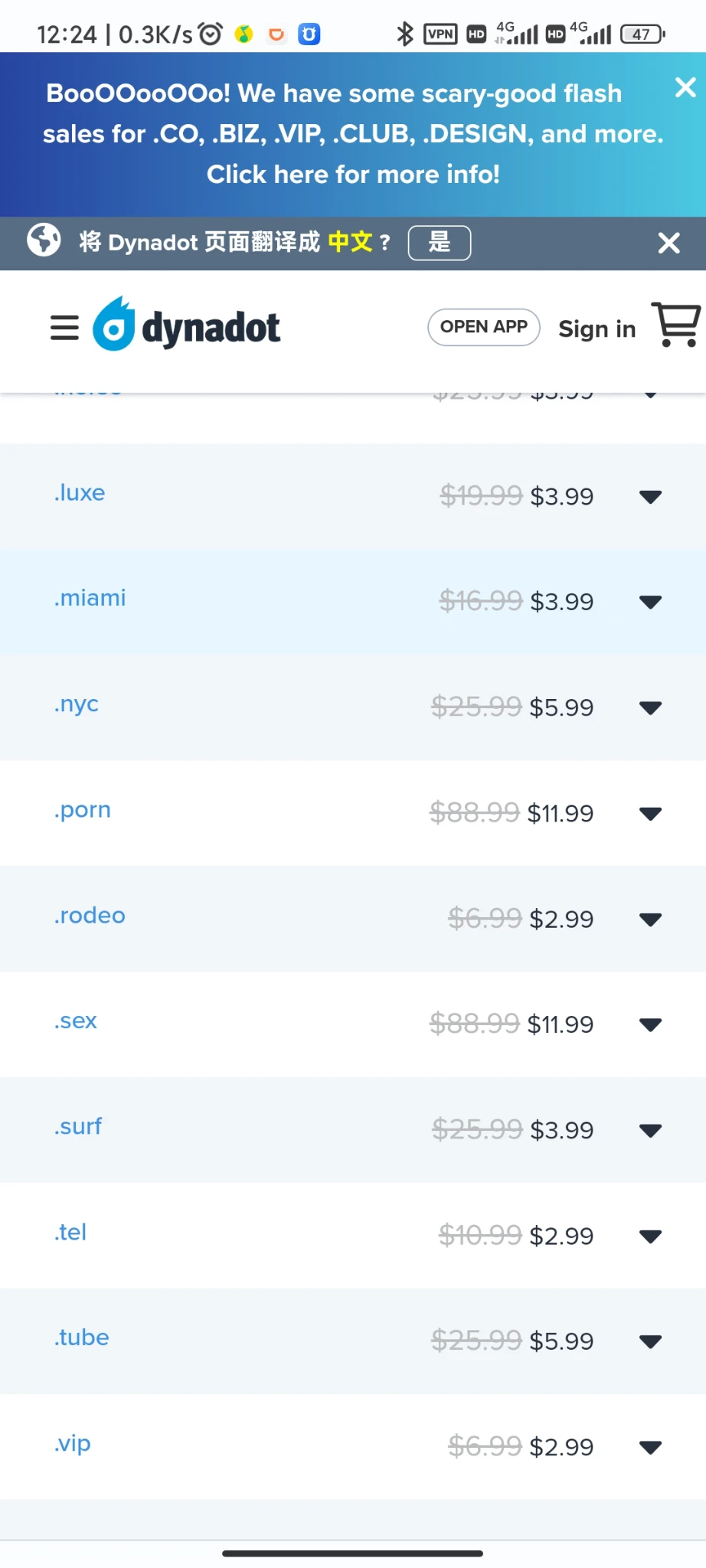Screen dimensions: 706x1568
Task: Open the shopping cart
Action: pyautogui.click(x=675, y=325)
